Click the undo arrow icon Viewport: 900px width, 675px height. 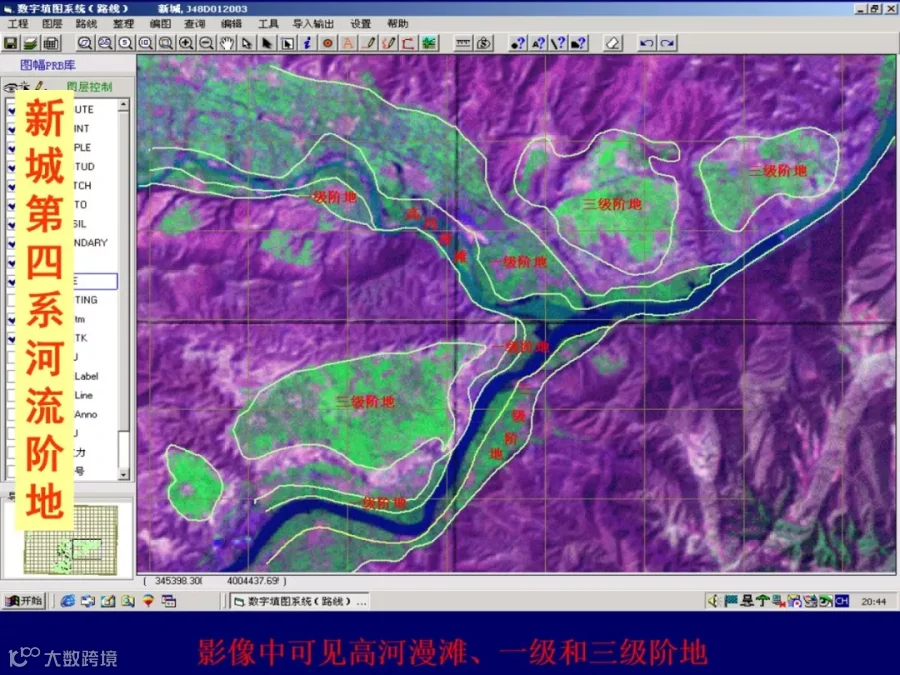pyautogui.click(x=646, y=43)
